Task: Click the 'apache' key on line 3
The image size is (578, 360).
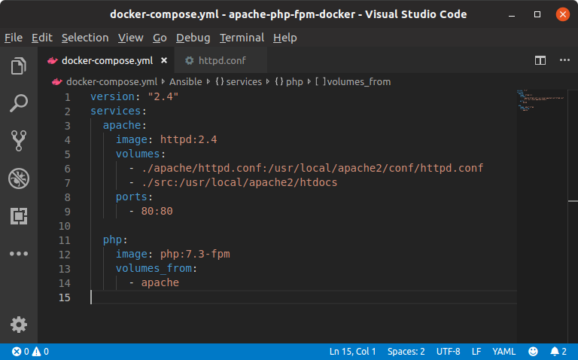Action: [122, 125]
